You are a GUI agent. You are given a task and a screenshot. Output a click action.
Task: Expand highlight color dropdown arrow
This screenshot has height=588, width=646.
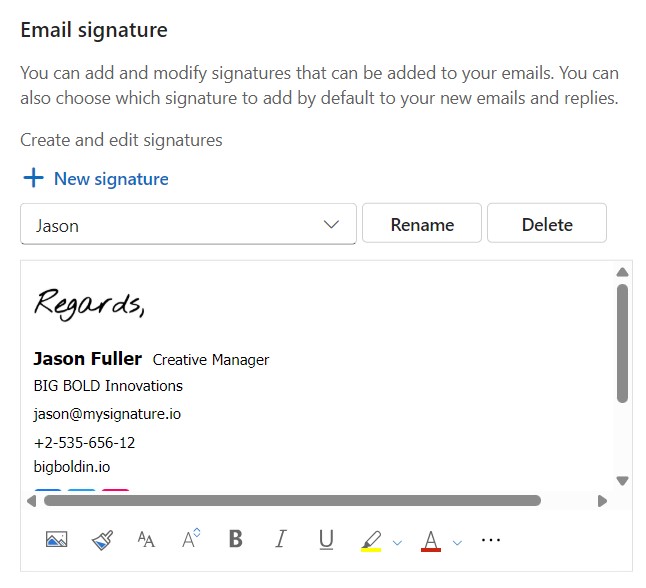pos(397,543)
